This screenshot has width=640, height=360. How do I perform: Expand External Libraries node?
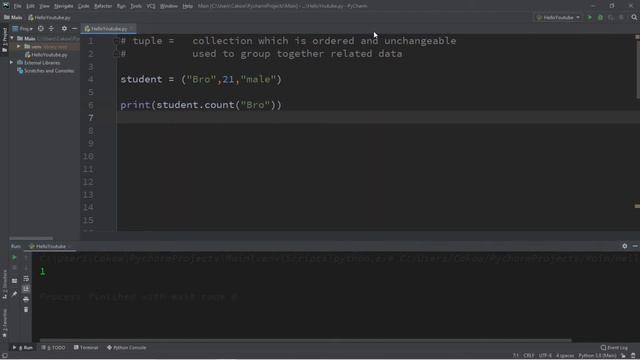[x=12, y=63]
